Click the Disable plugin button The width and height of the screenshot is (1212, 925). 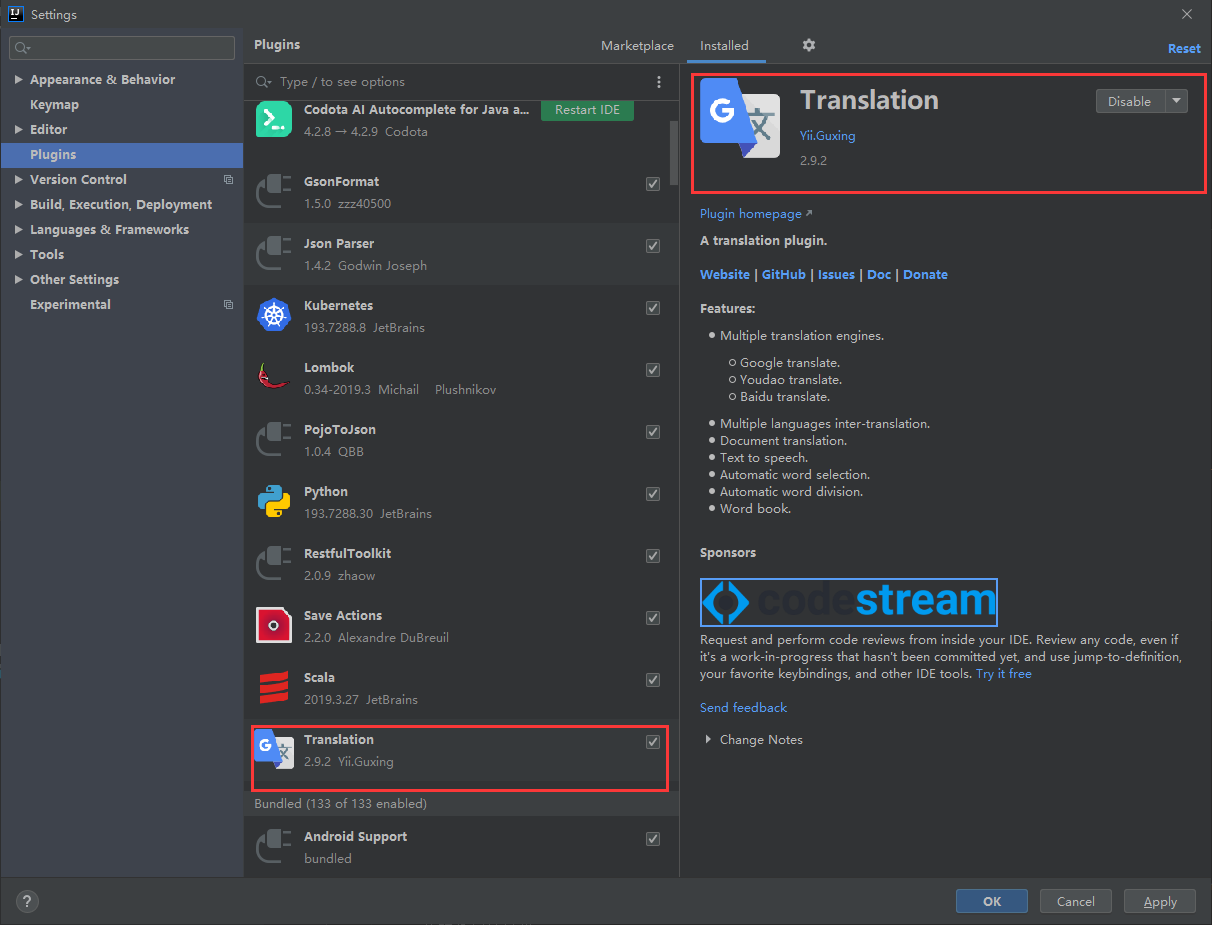(x=1130, y=101)
